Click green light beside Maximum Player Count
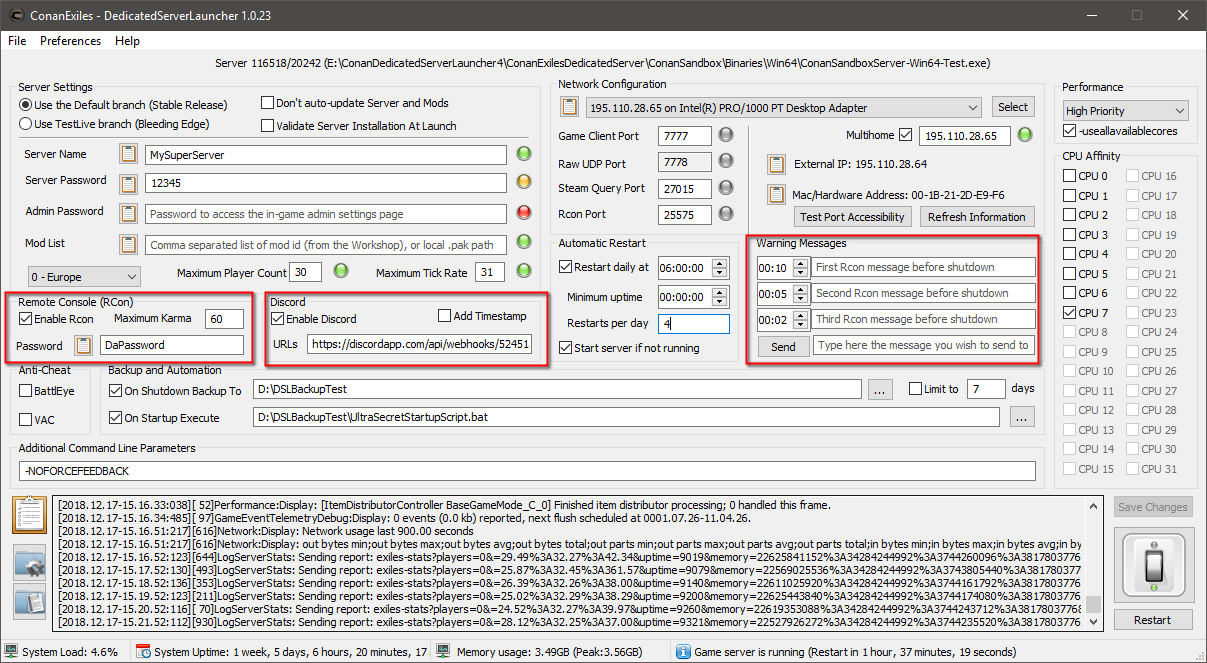Image resolution: width=1207 pixels, height=663 pixels. click(340, 272)
